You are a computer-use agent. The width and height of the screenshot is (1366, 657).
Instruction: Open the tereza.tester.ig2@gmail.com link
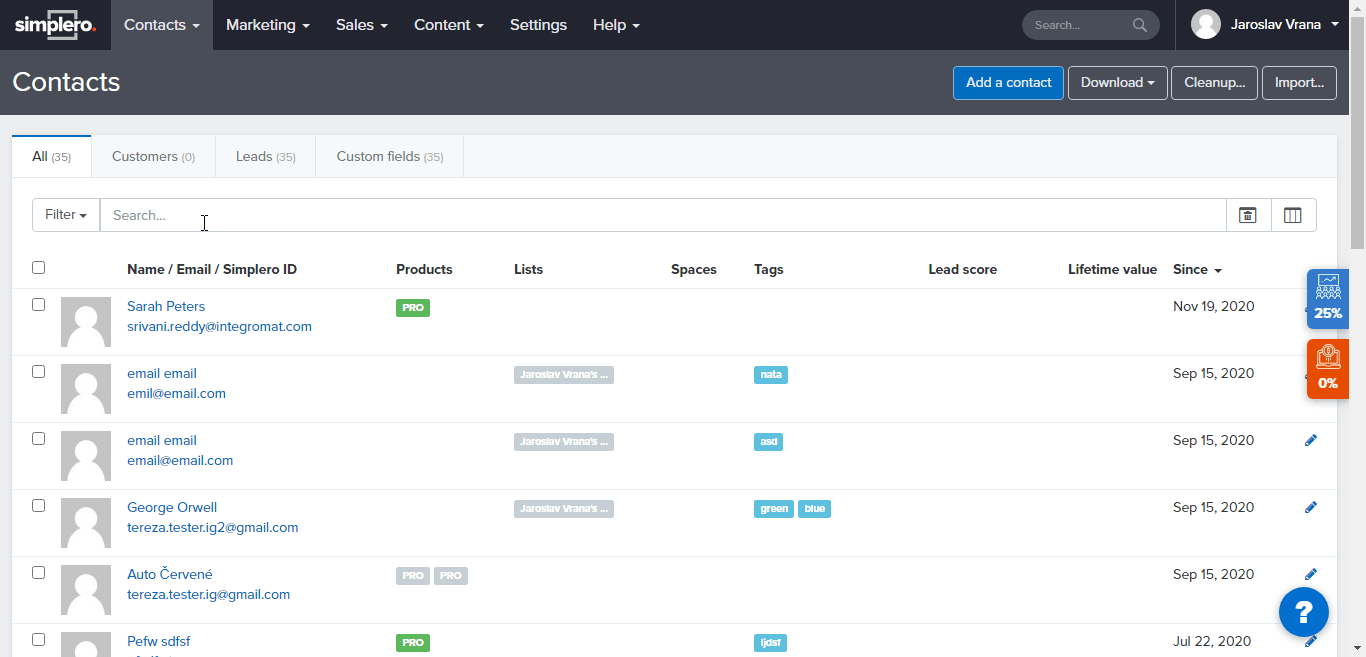(213, 527)
